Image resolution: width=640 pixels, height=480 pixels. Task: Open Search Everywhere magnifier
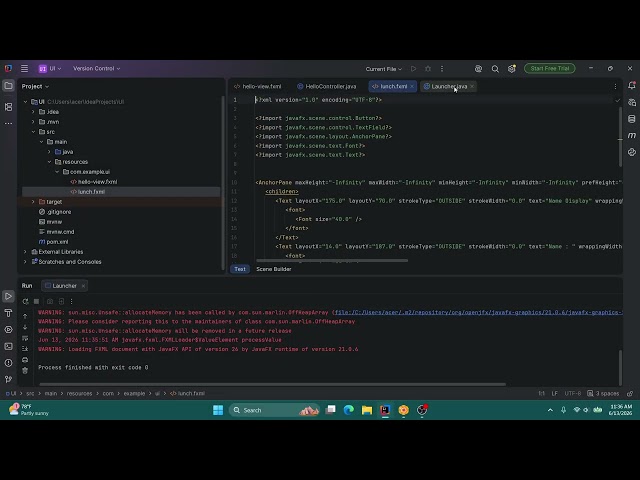click(x=495, y=69)
